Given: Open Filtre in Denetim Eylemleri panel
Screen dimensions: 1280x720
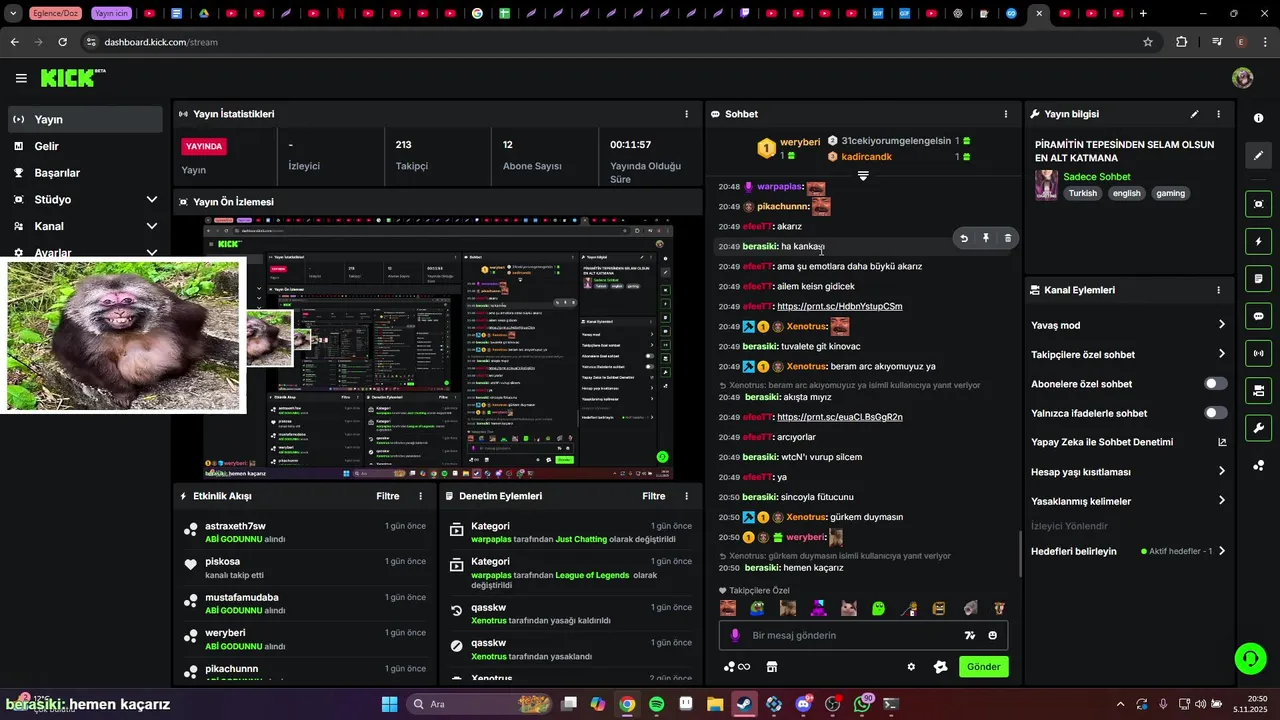Looking at the screenshot, I should pyautogui.click(x=654, y=496).
